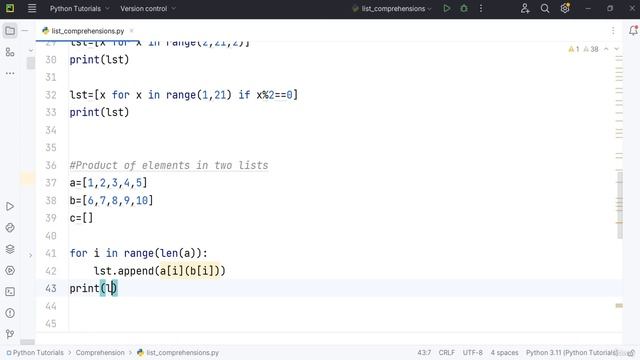The height and width of the screenshot is (360, 640).
Task: Open the Layers tool window icon
Action: (10, 249)
